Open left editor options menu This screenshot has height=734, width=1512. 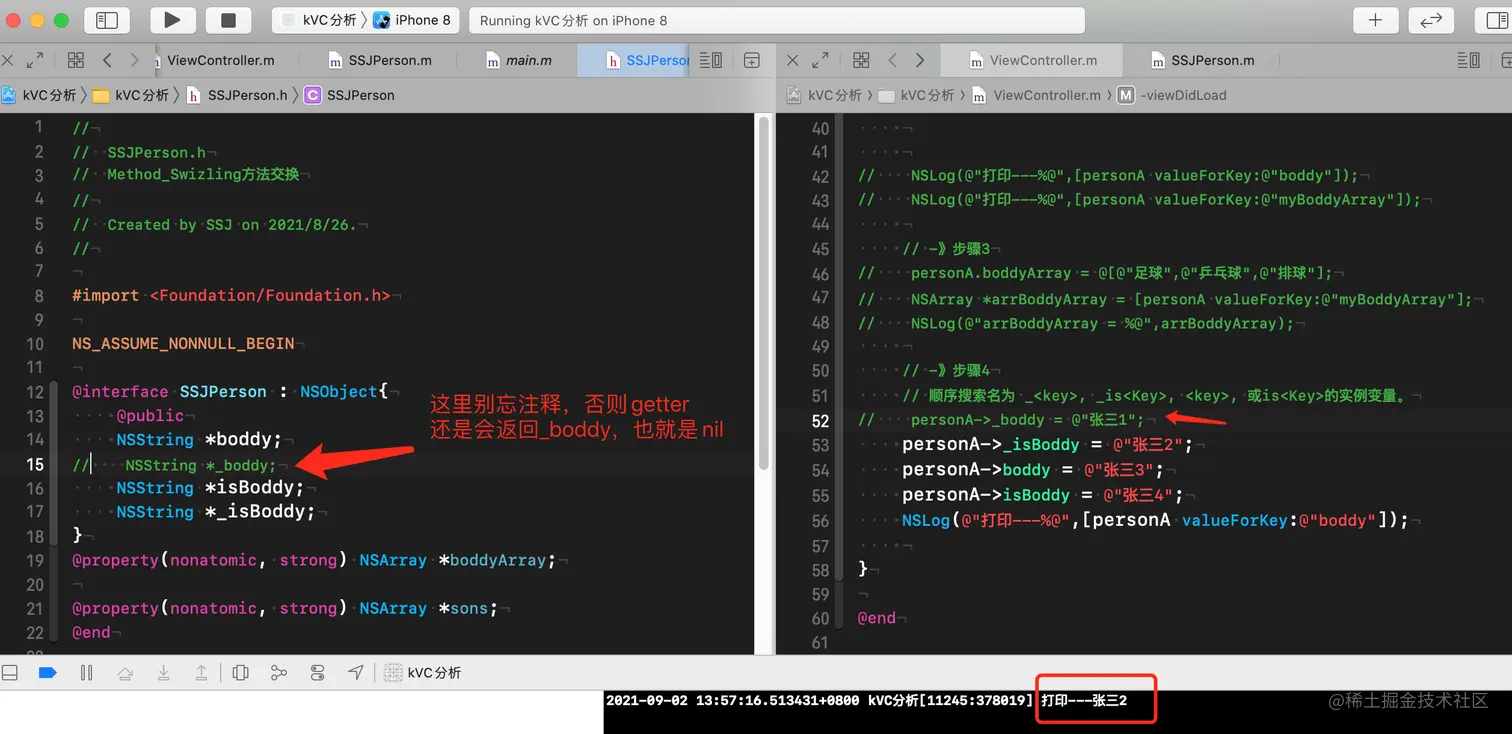(x=710, y=60)
